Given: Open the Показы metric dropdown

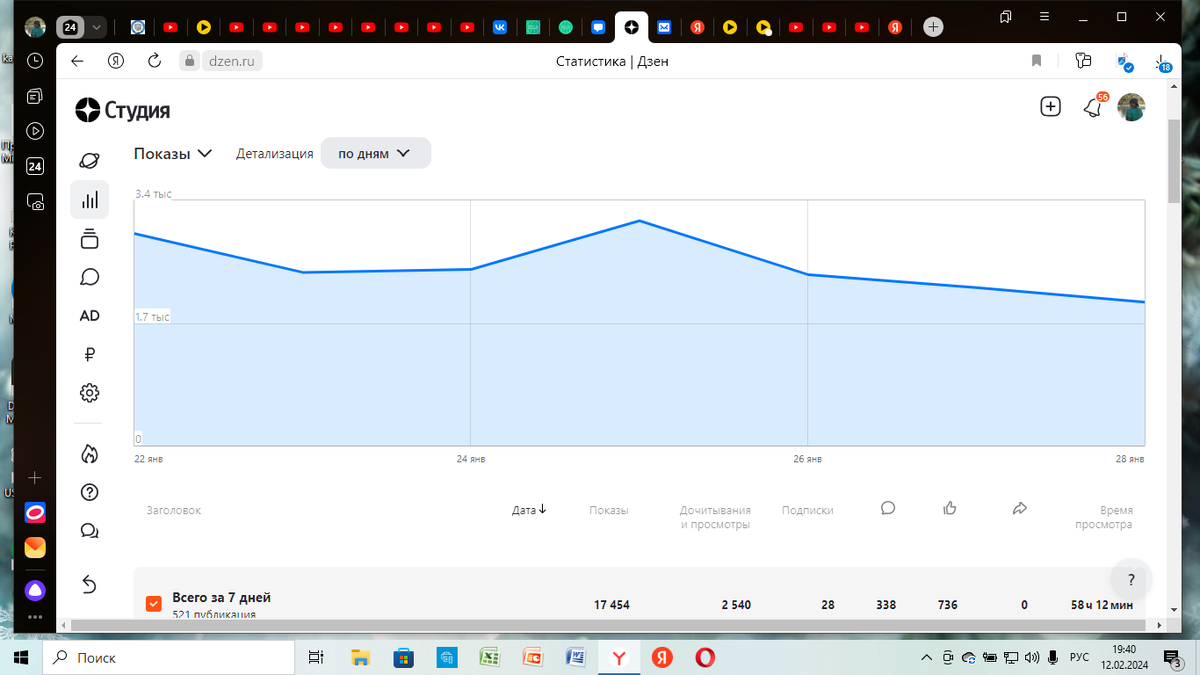Looking at the screenshot, I should pyautogui.click(x=173, y=153).
